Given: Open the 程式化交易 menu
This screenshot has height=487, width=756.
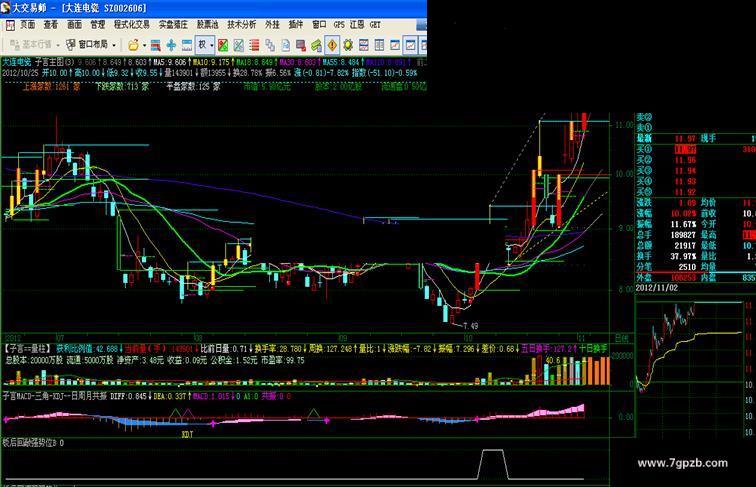Looking at the screenshot, I should [132, 25].
